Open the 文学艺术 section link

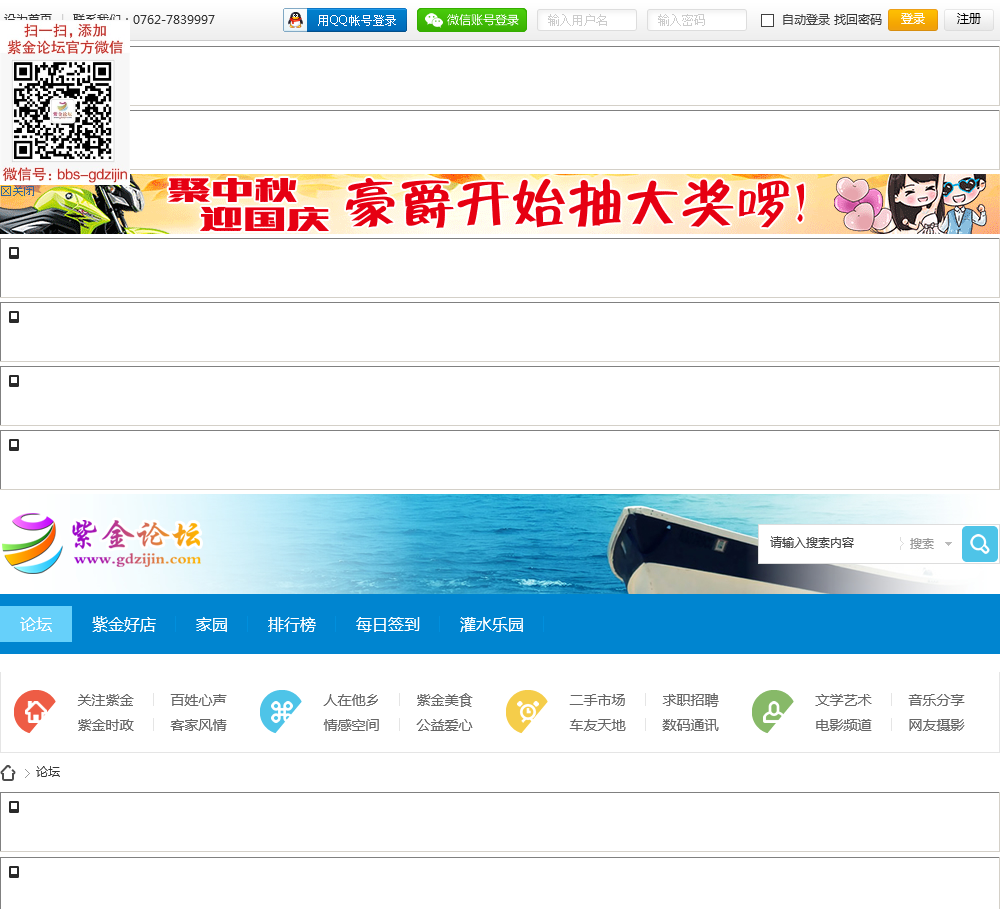tap(844, 700)
